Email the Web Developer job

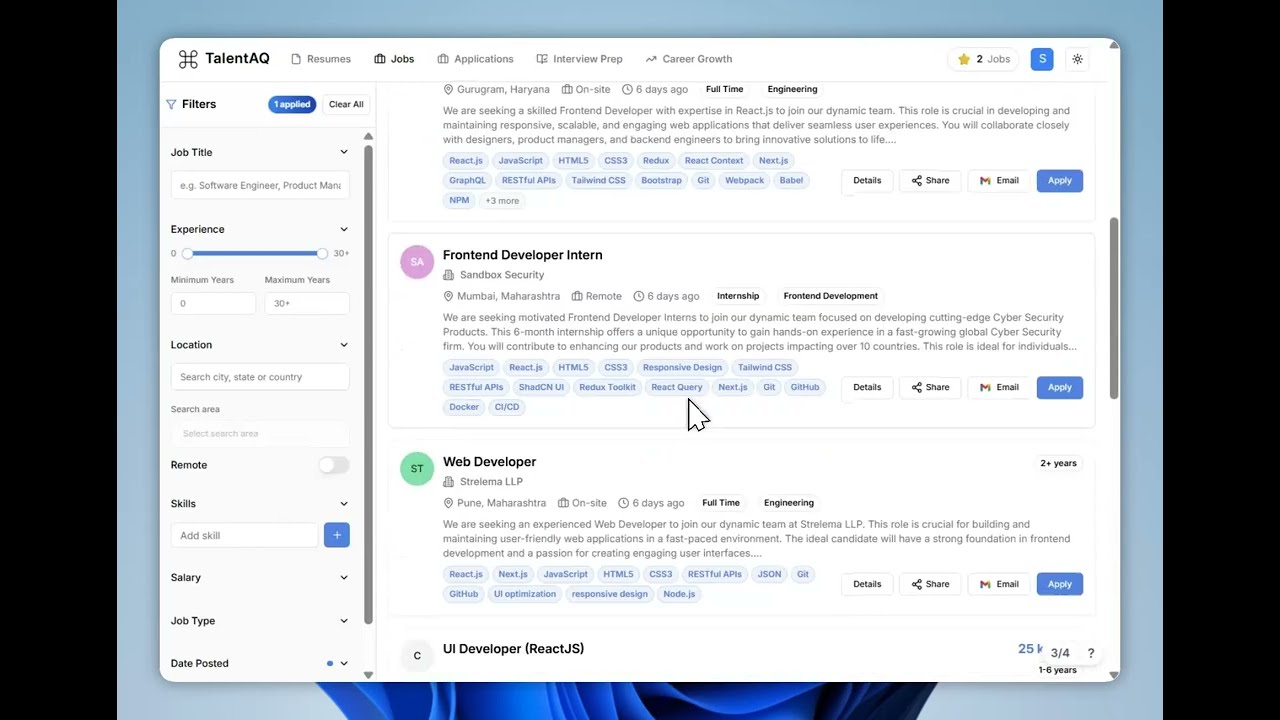coord(999,584)
